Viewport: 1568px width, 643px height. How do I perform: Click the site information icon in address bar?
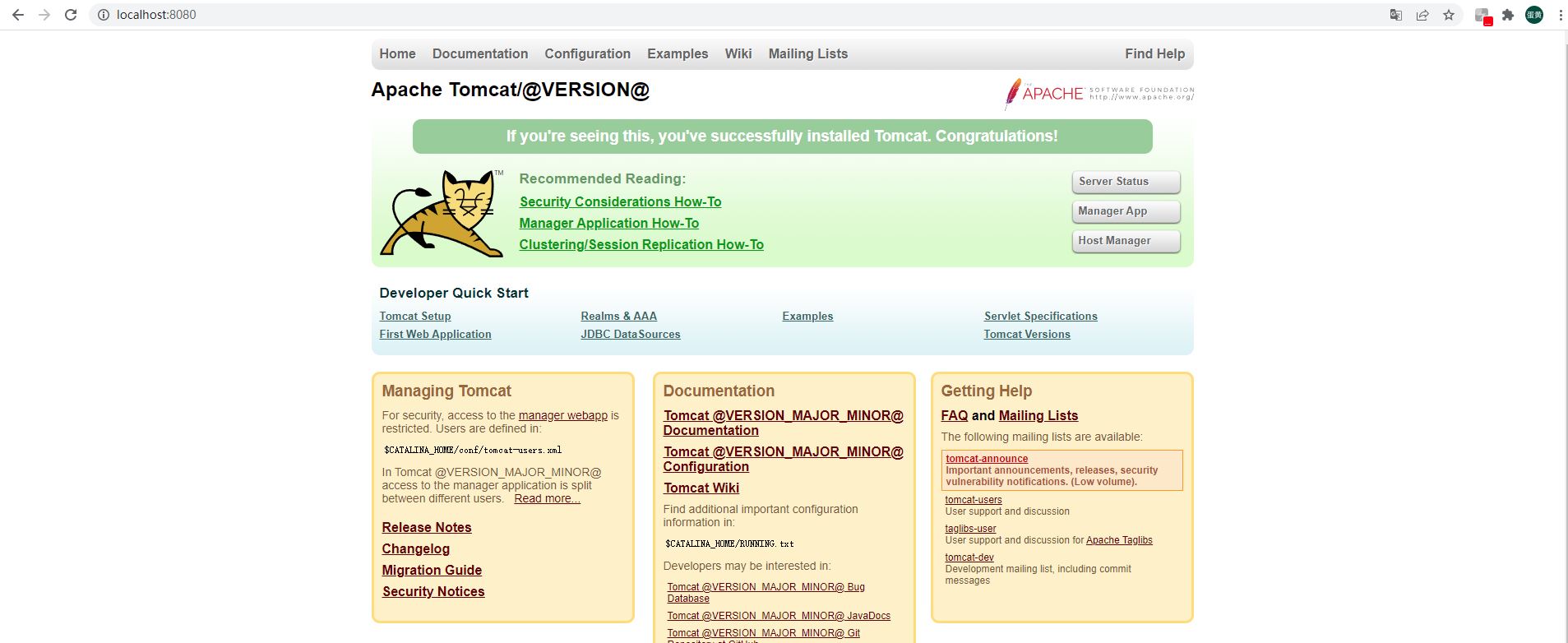coord(103,15)
